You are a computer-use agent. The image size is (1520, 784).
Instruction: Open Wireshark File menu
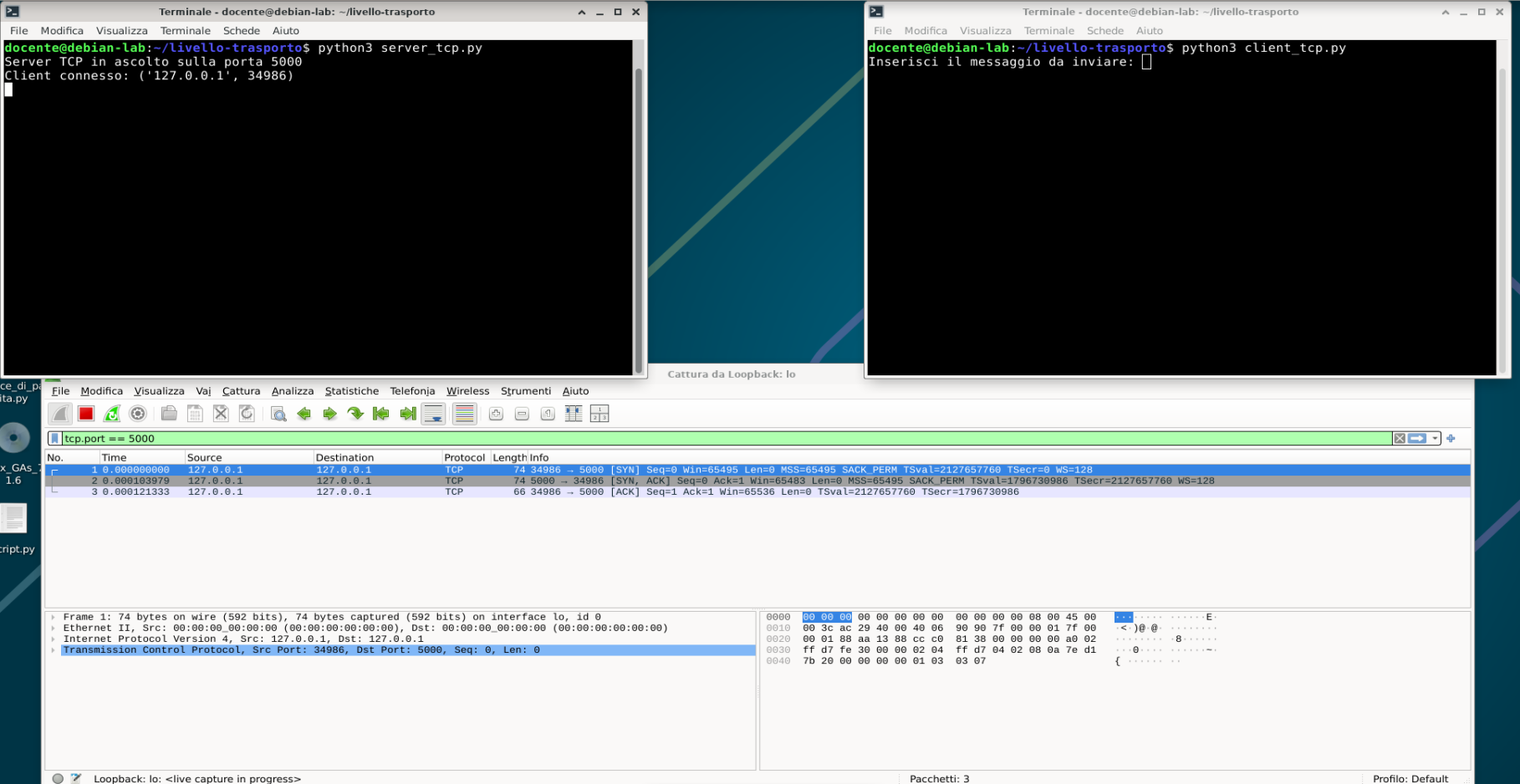60,391
